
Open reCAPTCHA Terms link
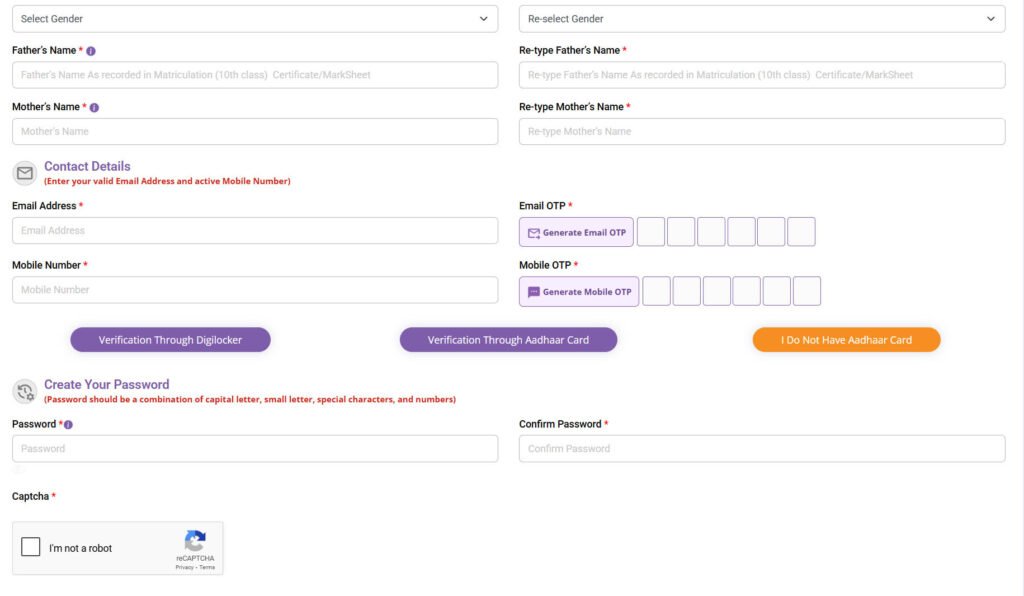click(207, 567)
